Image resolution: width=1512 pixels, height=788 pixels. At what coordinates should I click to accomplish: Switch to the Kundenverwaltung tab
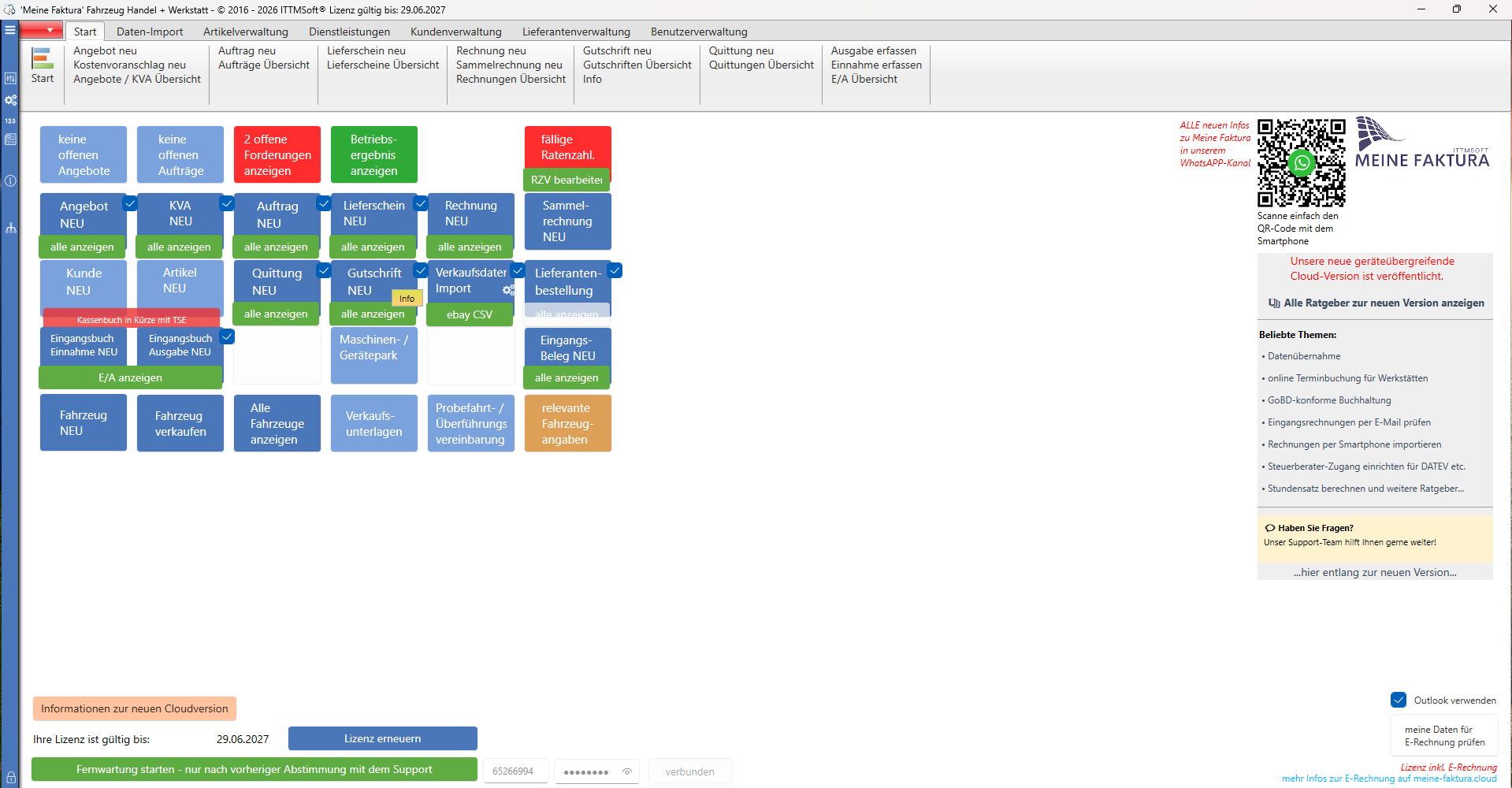455,32
